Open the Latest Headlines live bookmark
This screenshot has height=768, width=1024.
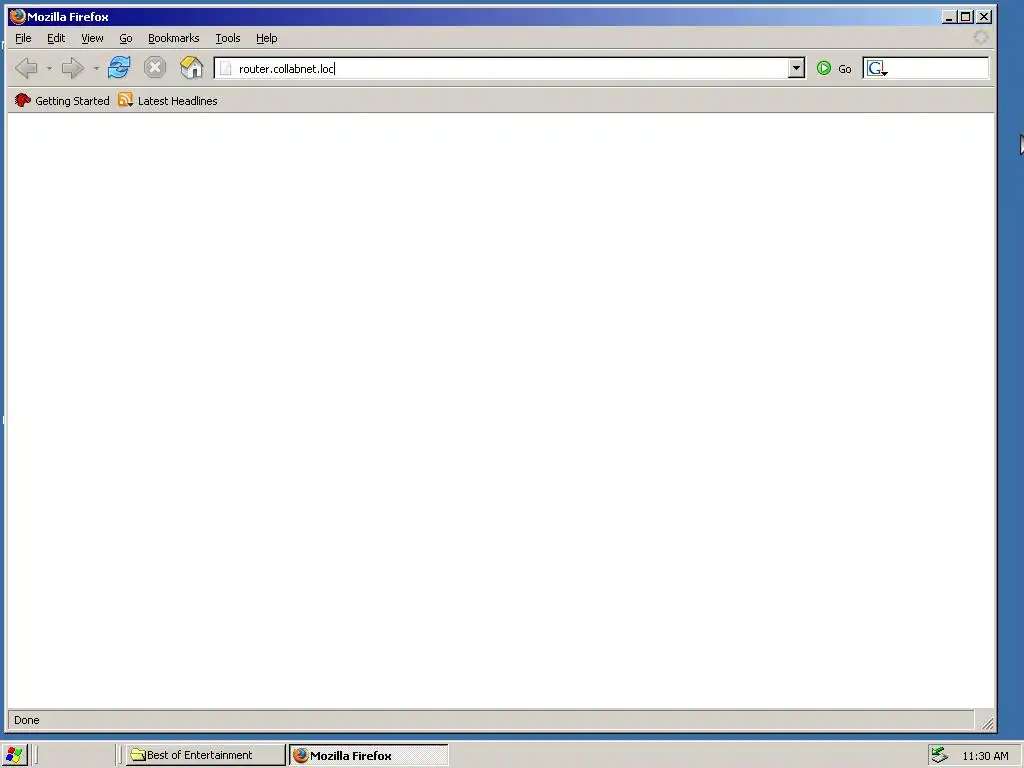point(168,101)
